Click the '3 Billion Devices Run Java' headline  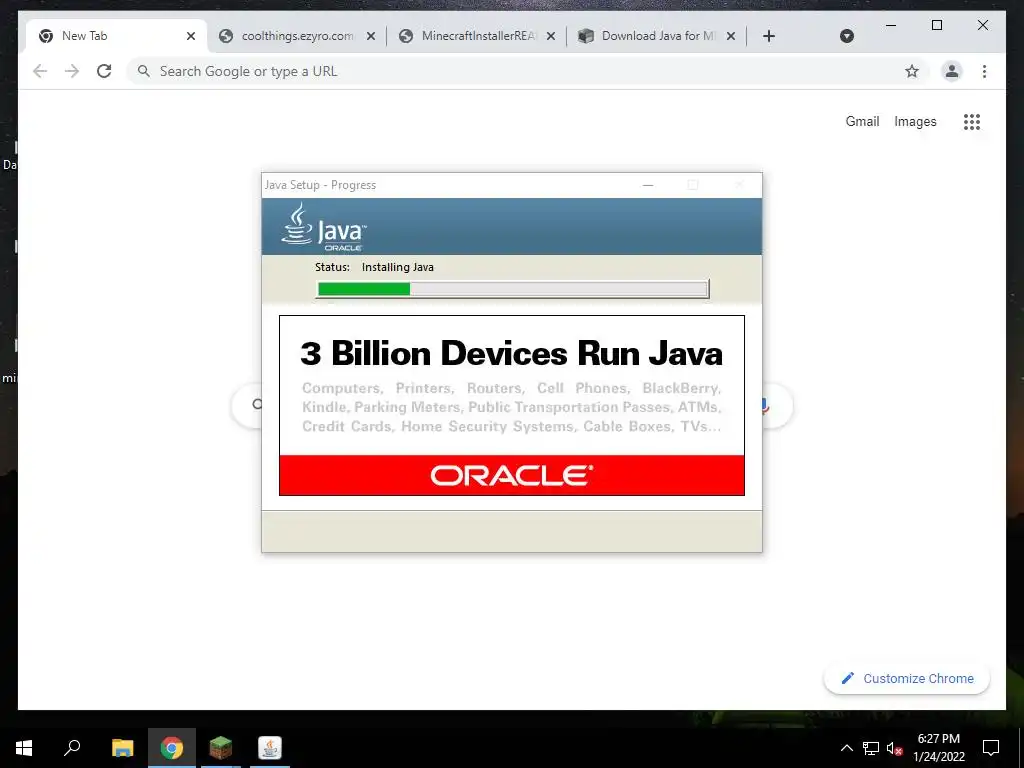tap(511, 353)
